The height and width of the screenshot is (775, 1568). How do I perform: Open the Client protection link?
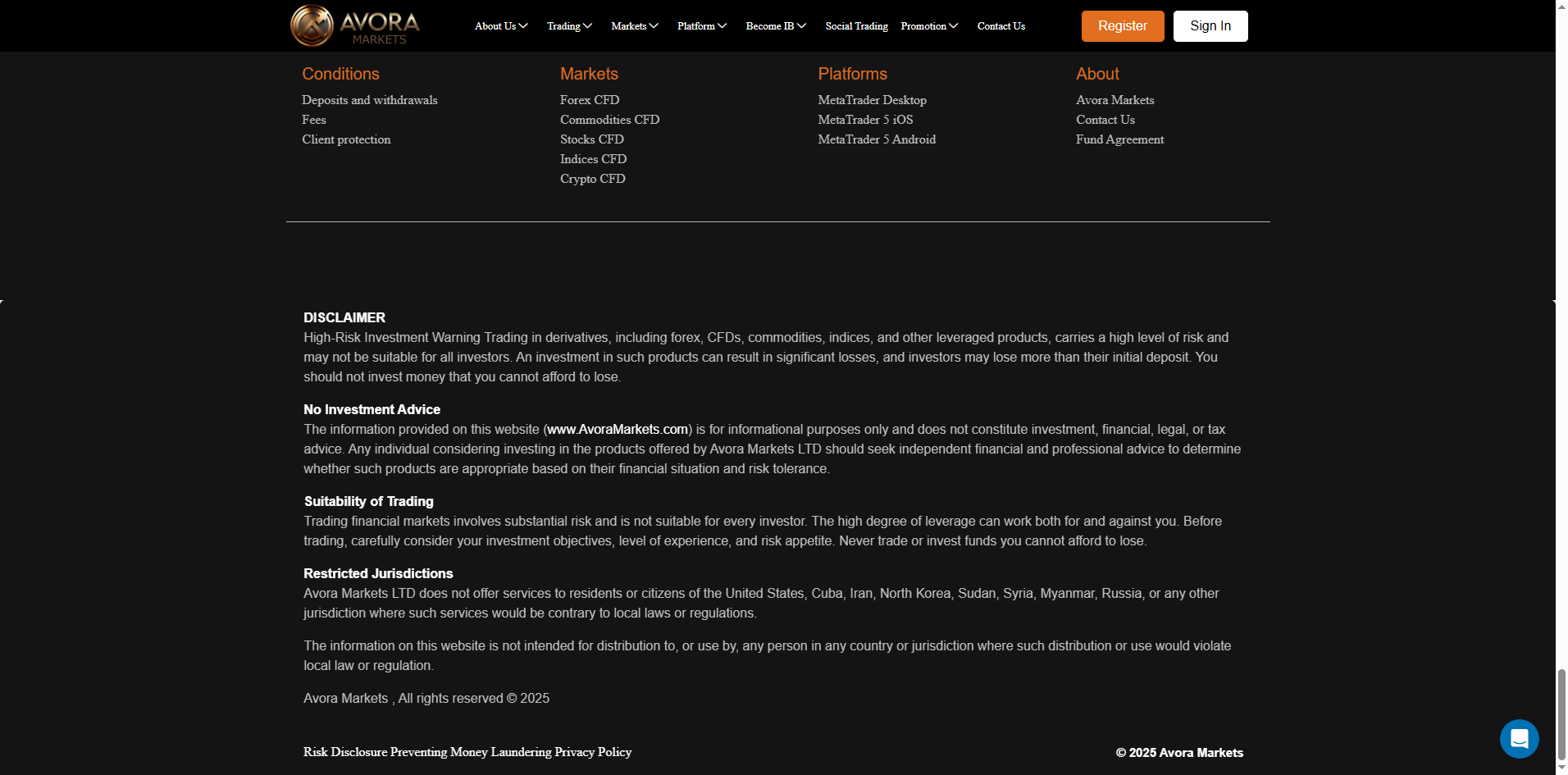tap(346, 139)
